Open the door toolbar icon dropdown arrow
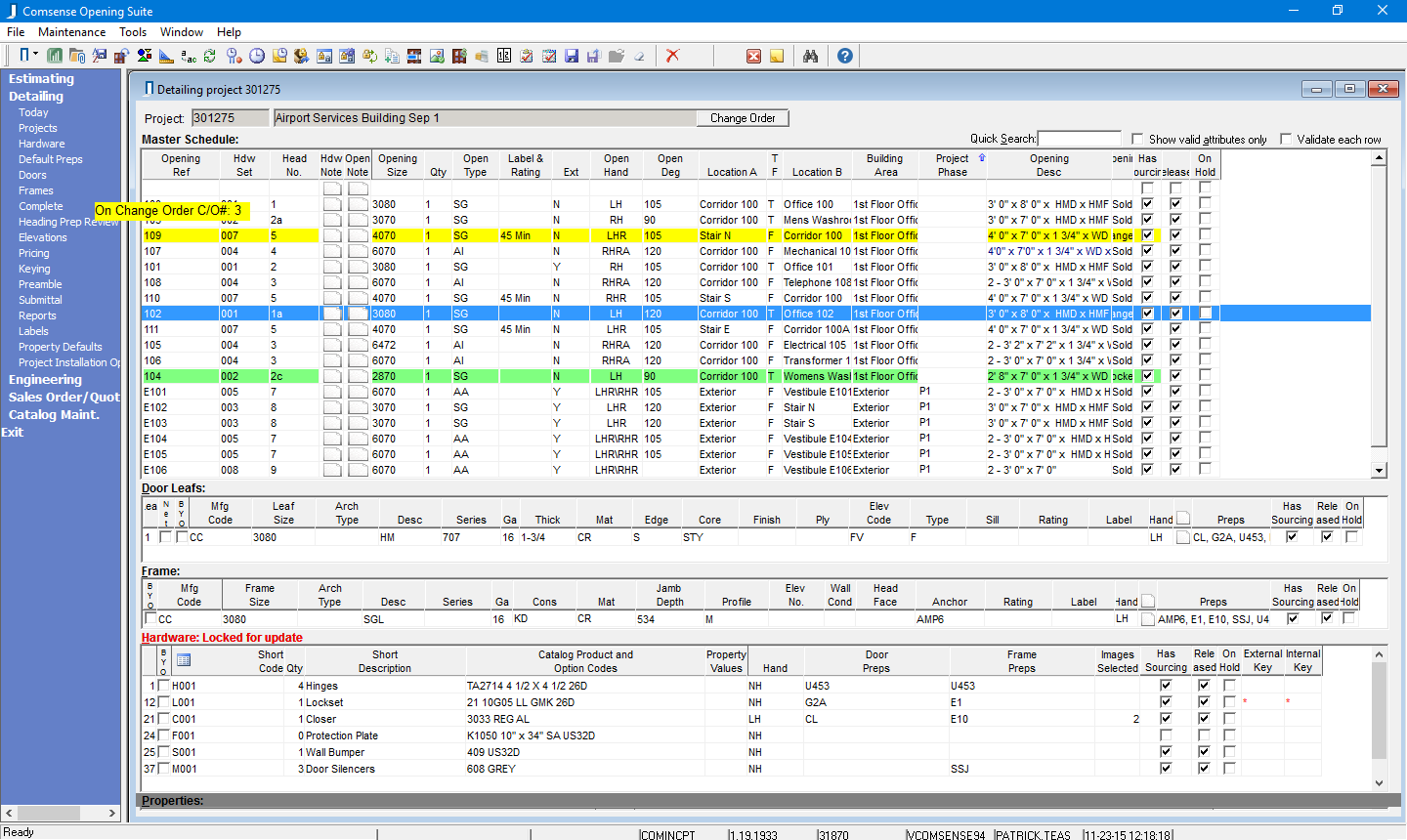 coord(36,55)
